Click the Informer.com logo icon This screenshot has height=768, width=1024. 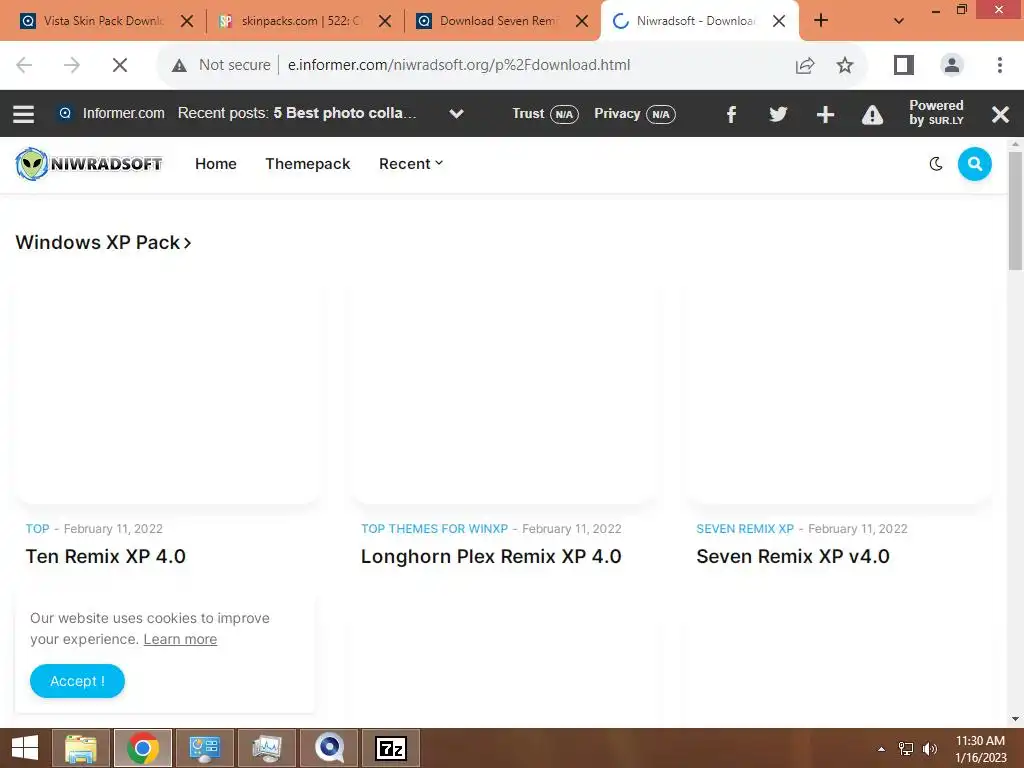pyautogui.click(x=65, y=113)
